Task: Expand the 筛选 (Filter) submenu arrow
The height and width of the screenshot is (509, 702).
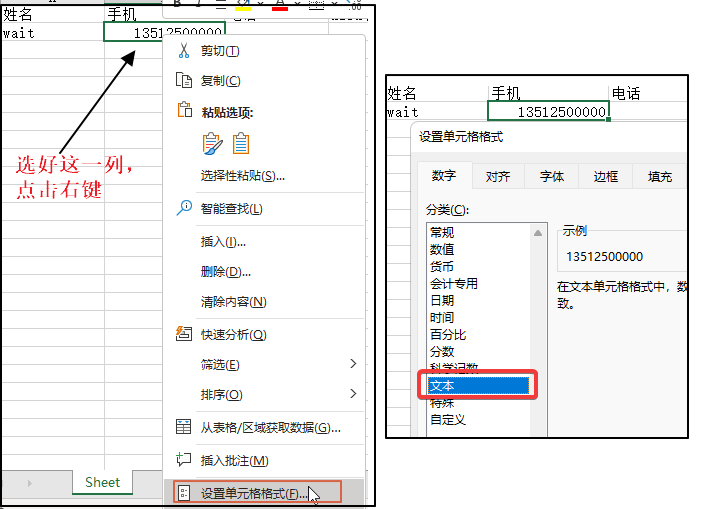Action: [352, 364]
